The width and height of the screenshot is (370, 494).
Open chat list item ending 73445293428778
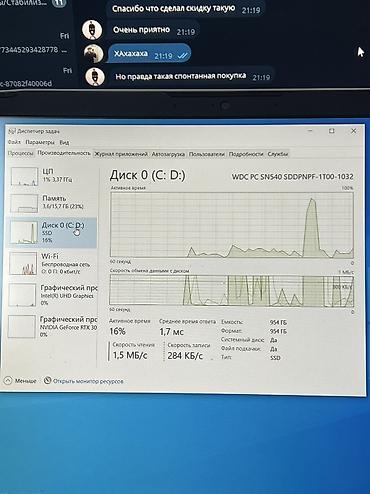pos(36,44)
